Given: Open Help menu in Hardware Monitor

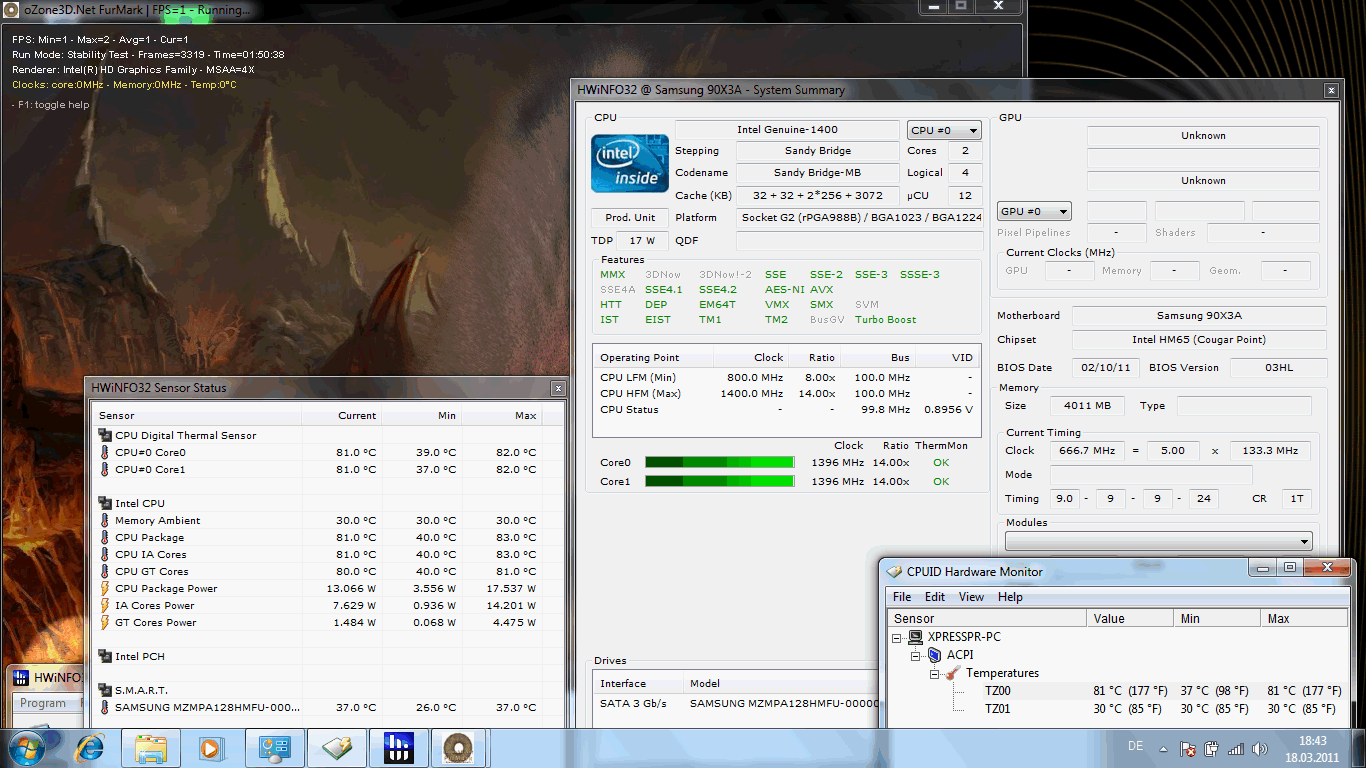Looking at the screenshot, I should [1010, 597].
